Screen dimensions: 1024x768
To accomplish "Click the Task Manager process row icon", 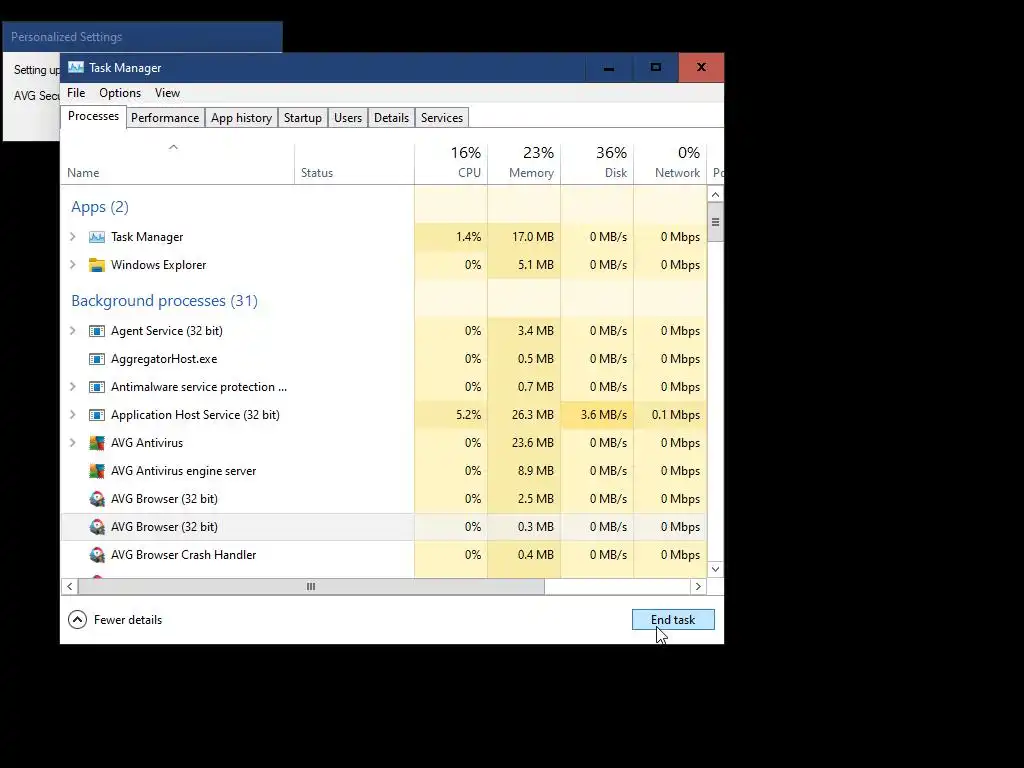I will (97, 237).
